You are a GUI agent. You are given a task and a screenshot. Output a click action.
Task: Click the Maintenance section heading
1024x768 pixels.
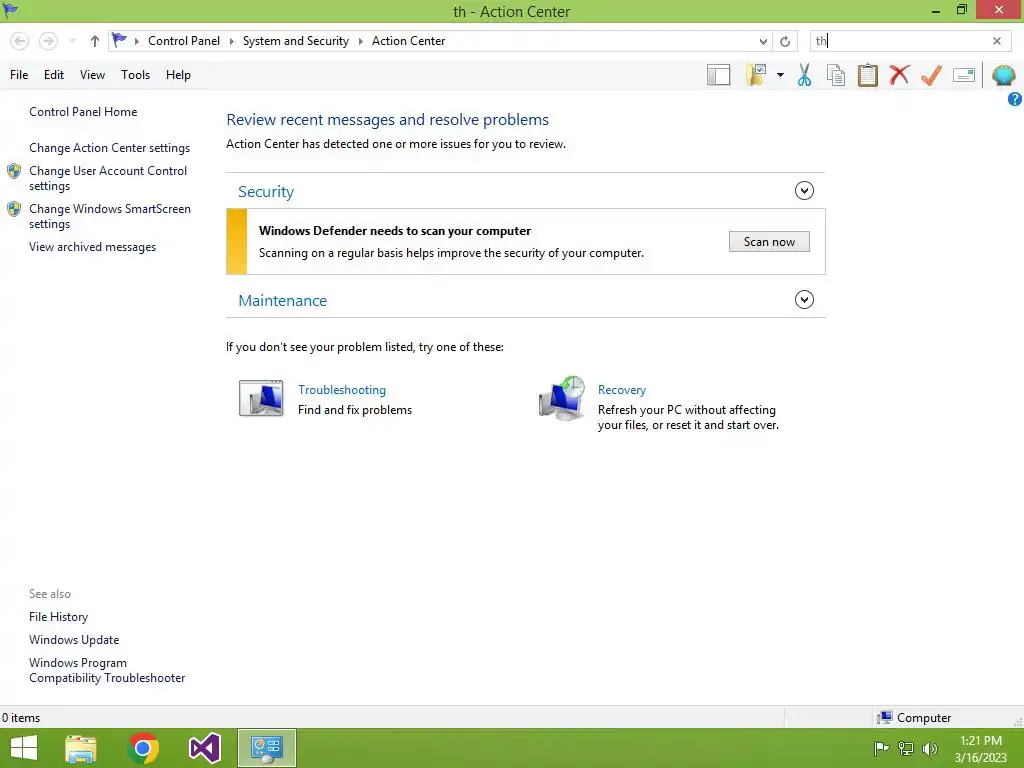click(x=282, y=300)
